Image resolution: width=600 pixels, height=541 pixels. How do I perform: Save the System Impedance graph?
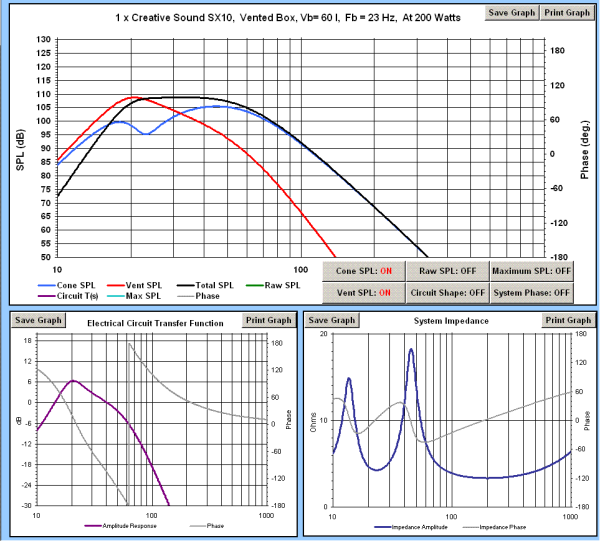[x=332, y=320]
